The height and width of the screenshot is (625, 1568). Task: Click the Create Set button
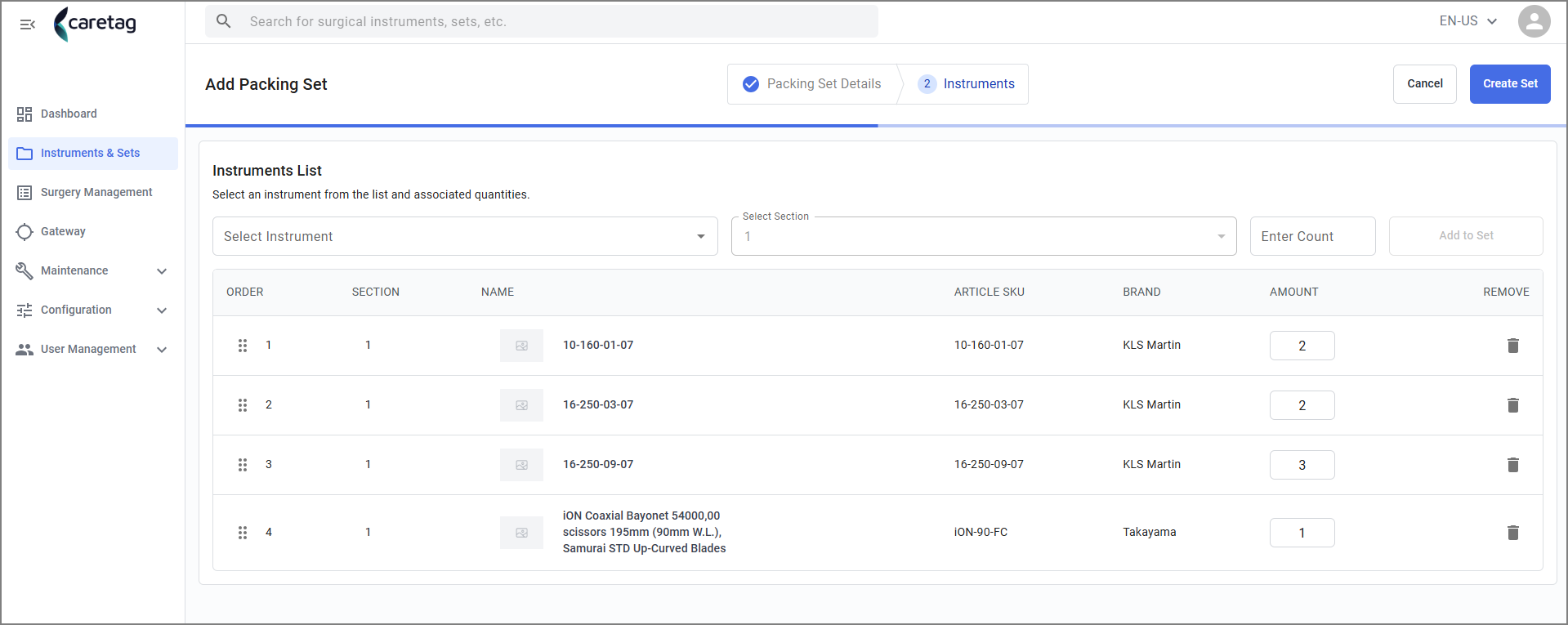click(1510, 84)
